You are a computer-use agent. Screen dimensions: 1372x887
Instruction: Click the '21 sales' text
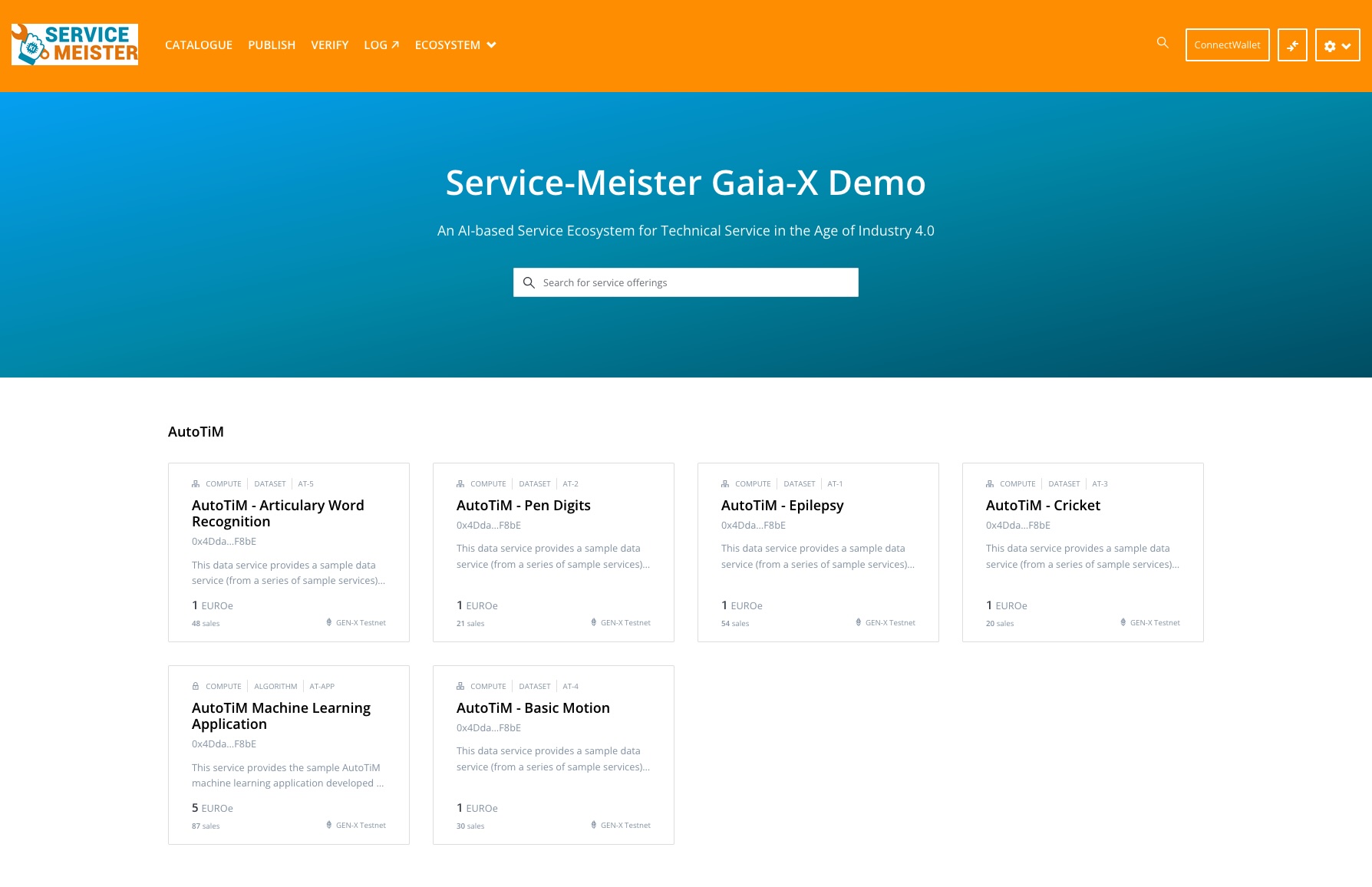point(470,624)
